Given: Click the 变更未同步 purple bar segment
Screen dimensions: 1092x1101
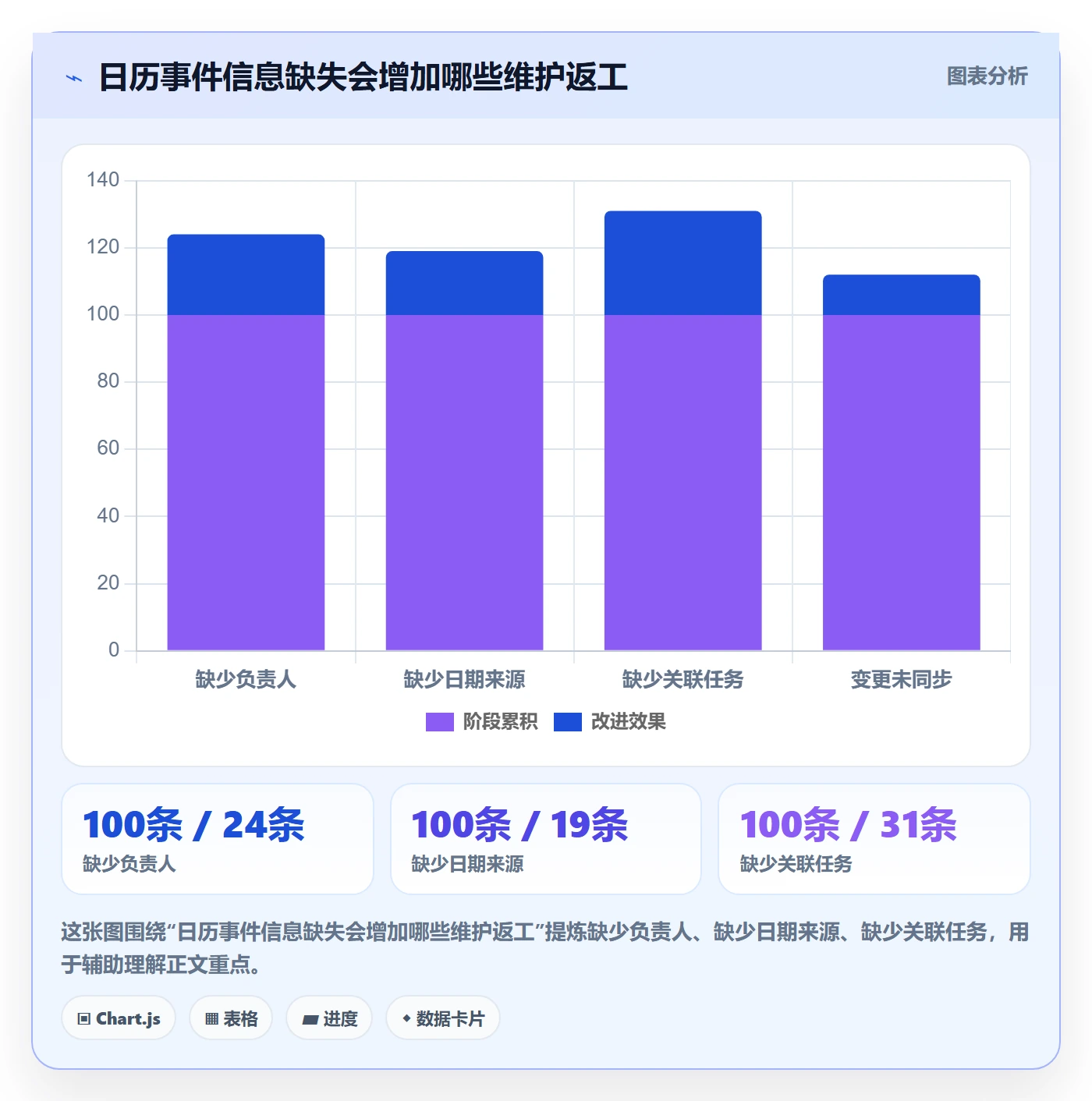Looking at the screenshot, I should click(x=901, y=483).
